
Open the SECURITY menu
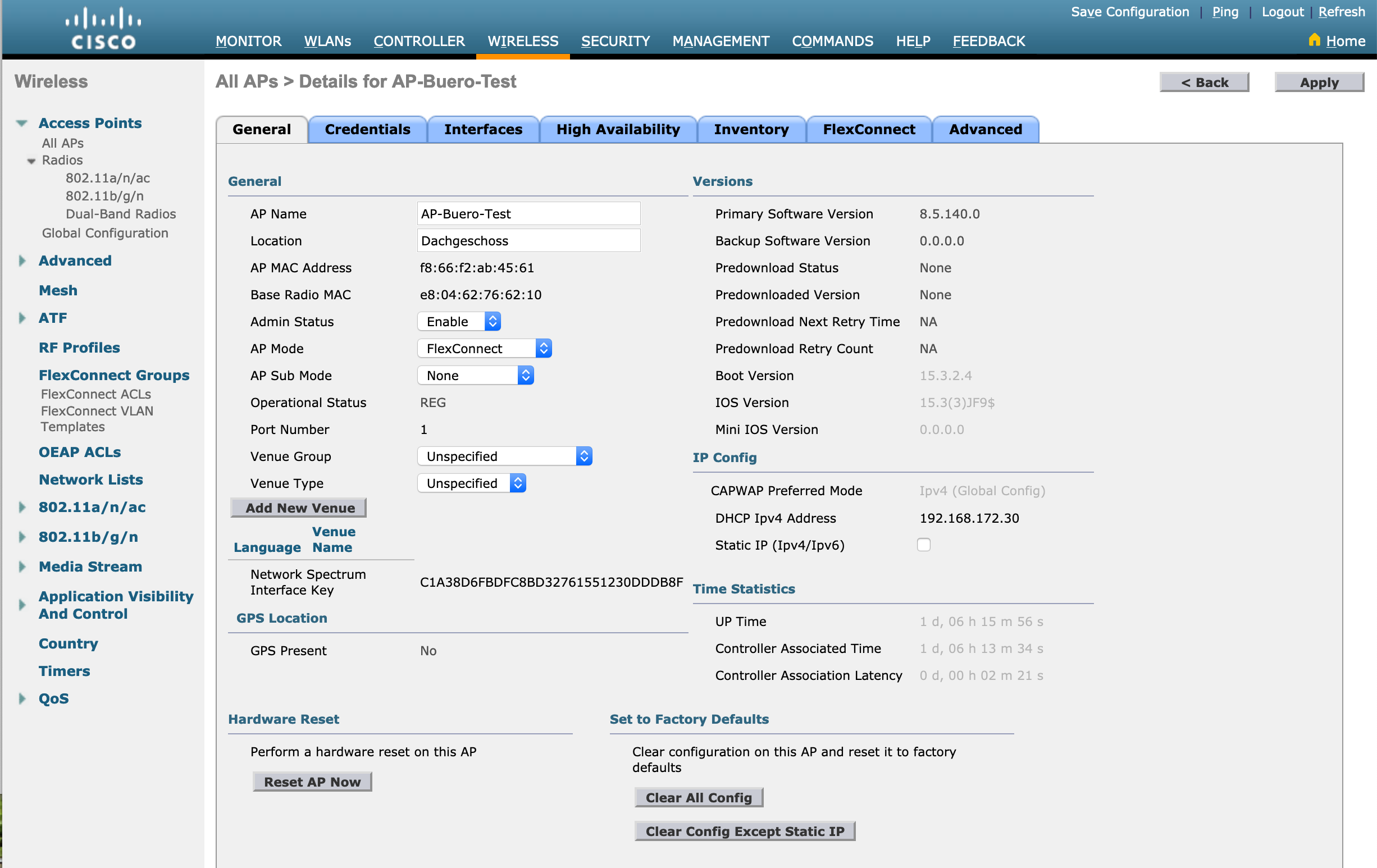[615, 40]
